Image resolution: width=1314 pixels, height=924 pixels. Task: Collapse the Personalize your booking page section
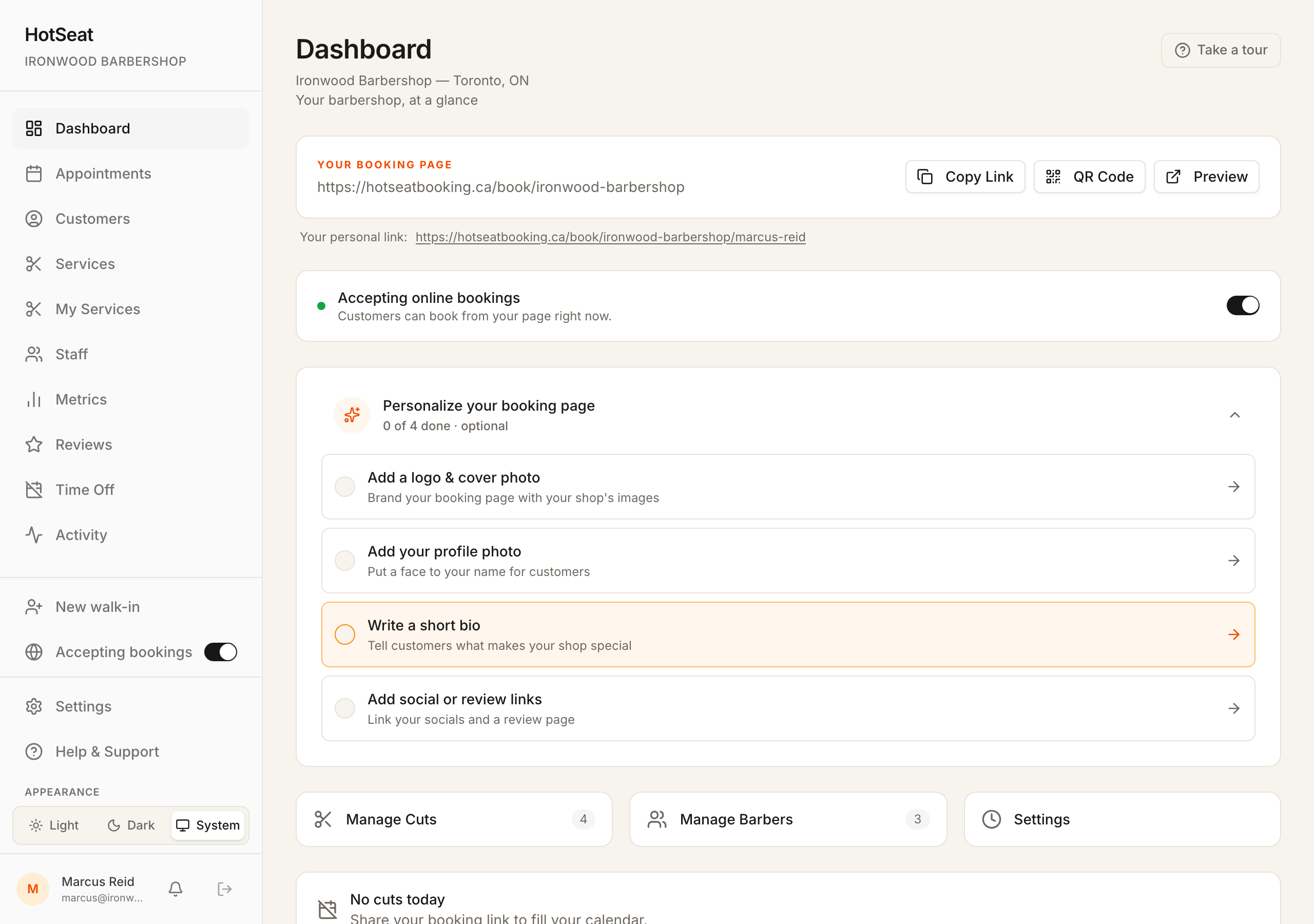pos(1234,415)
